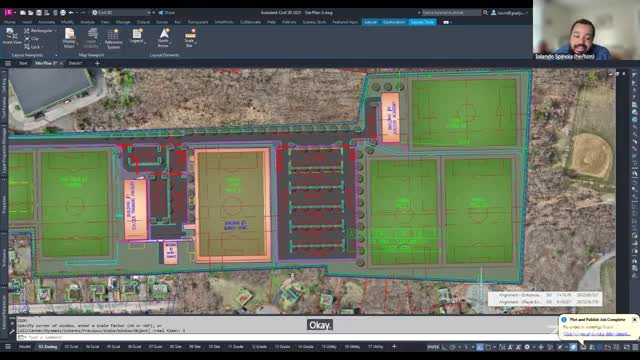This screenshot has width=640, height=360.
Task: Click the Lock viewport tool
Action: [x=32, y=47]
